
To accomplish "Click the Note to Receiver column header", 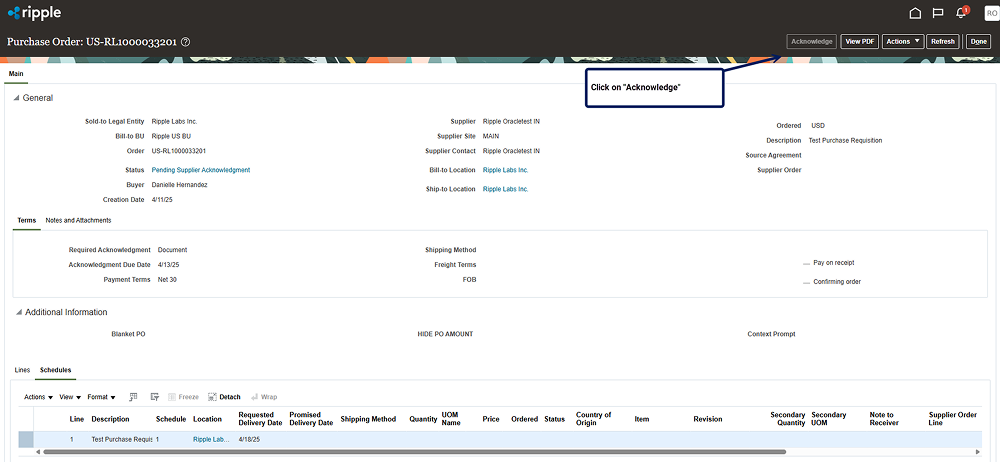I will (x=882, y=419).
